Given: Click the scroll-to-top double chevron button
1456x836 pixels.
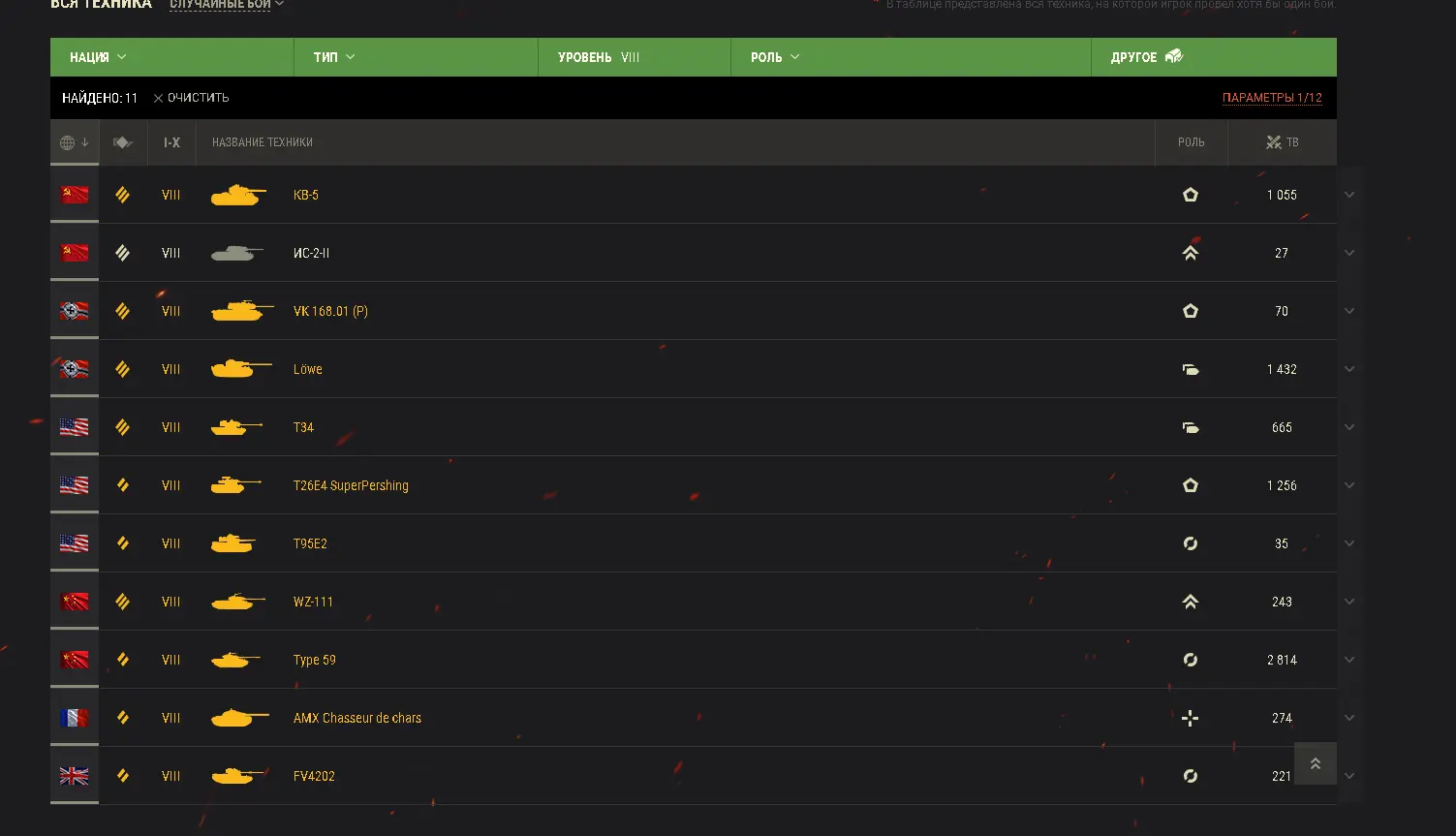Looking at the screenshot, I should tap(1316, 763).
